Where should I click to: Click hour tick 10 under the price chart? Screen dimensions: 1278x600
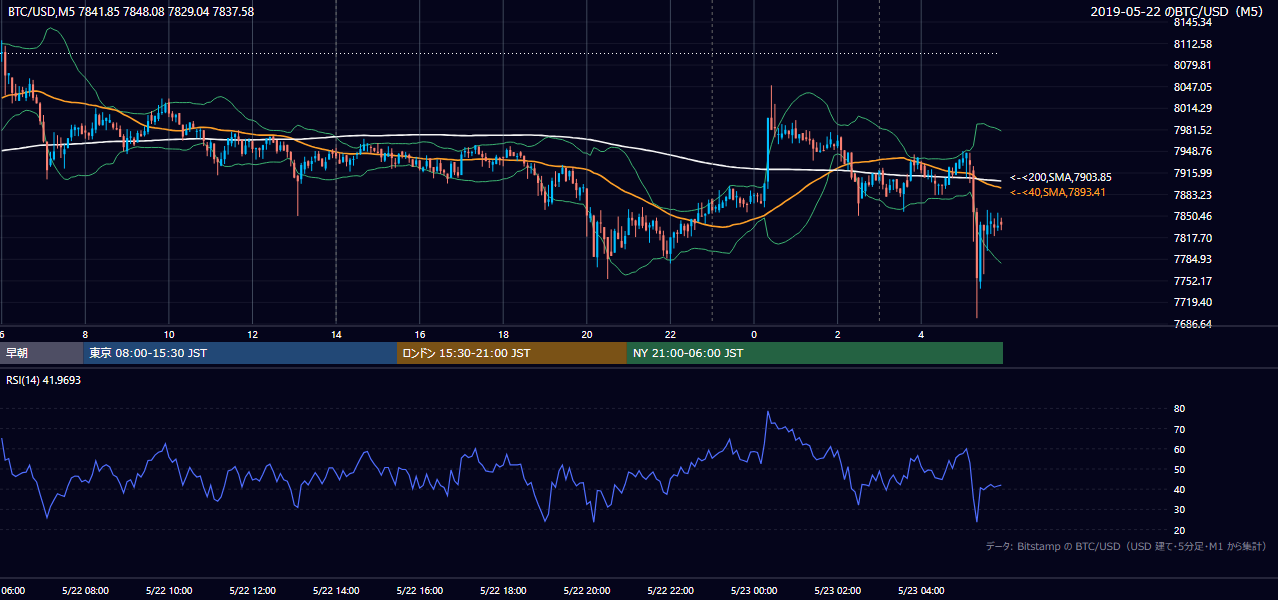click(169, 334)
